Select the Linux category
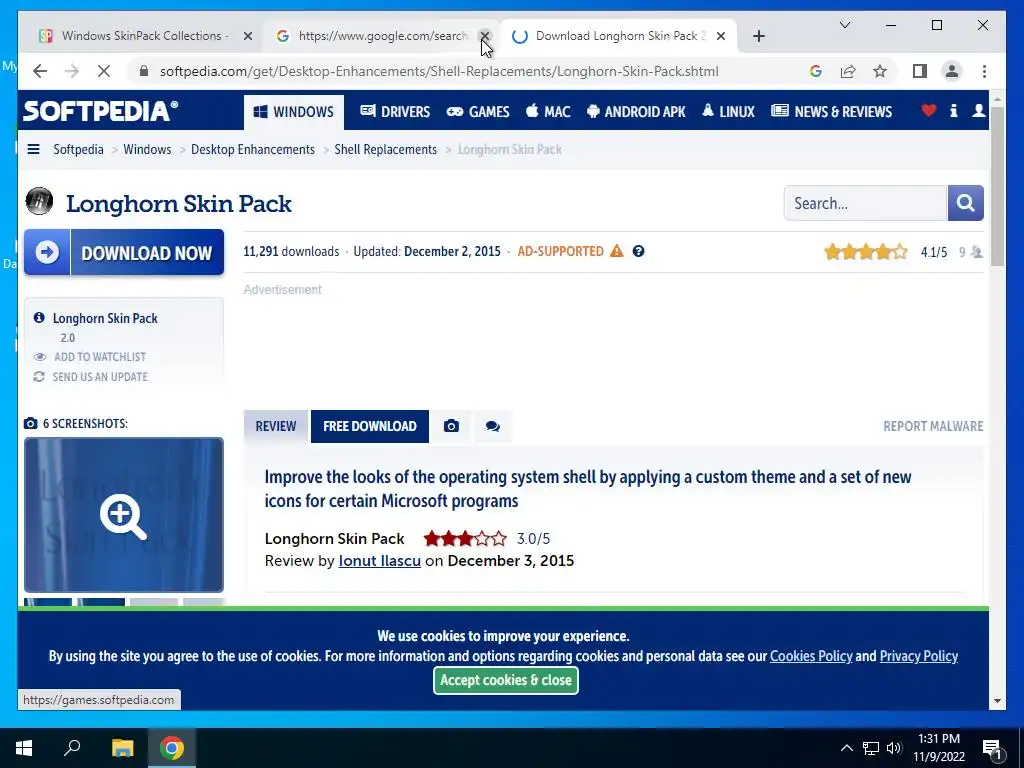1024x768 pixels. pyautogui.click(x=728, y=112)
